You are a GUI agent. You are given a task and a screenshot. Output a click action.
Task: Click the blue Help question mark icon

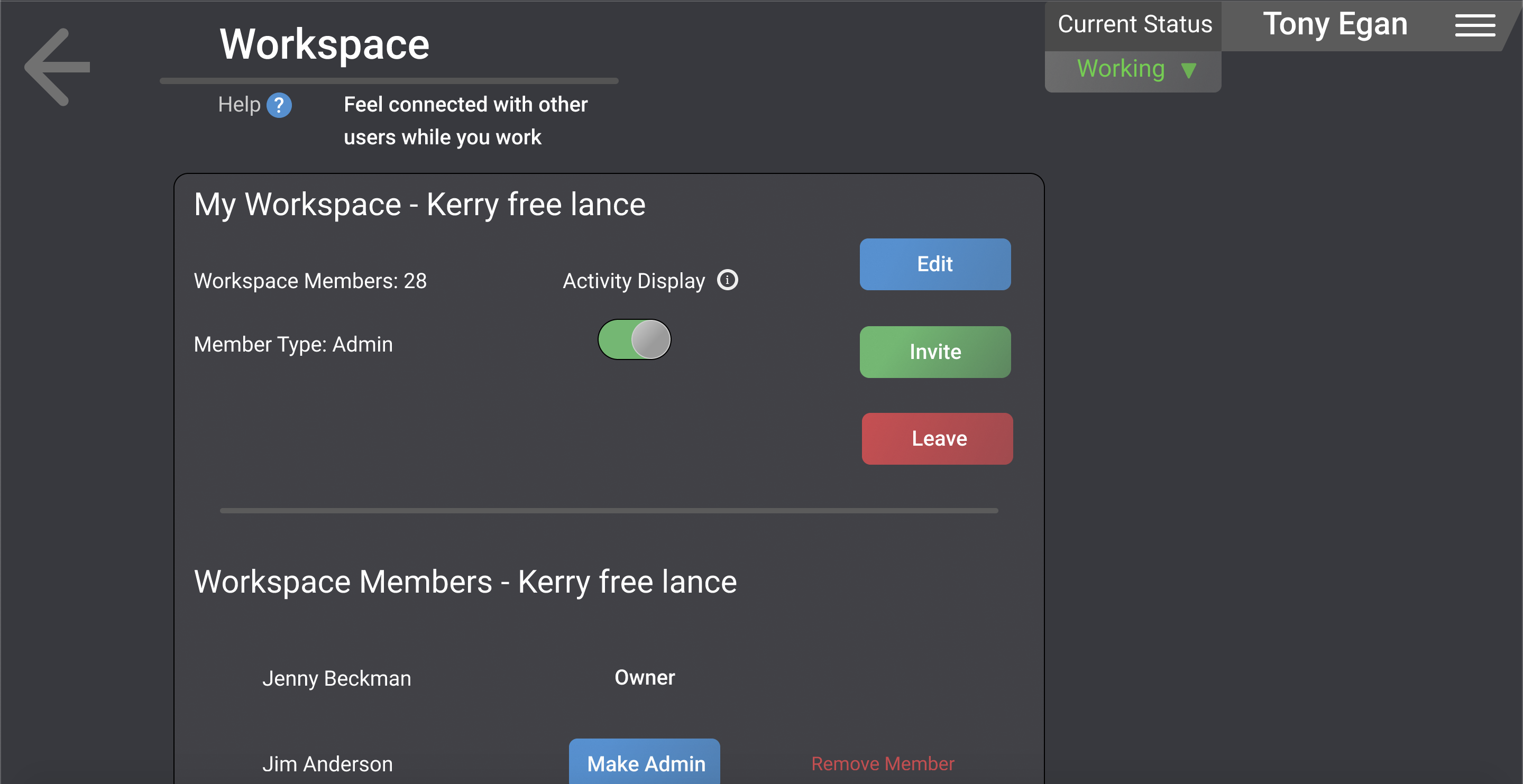[x=279, y=105]
